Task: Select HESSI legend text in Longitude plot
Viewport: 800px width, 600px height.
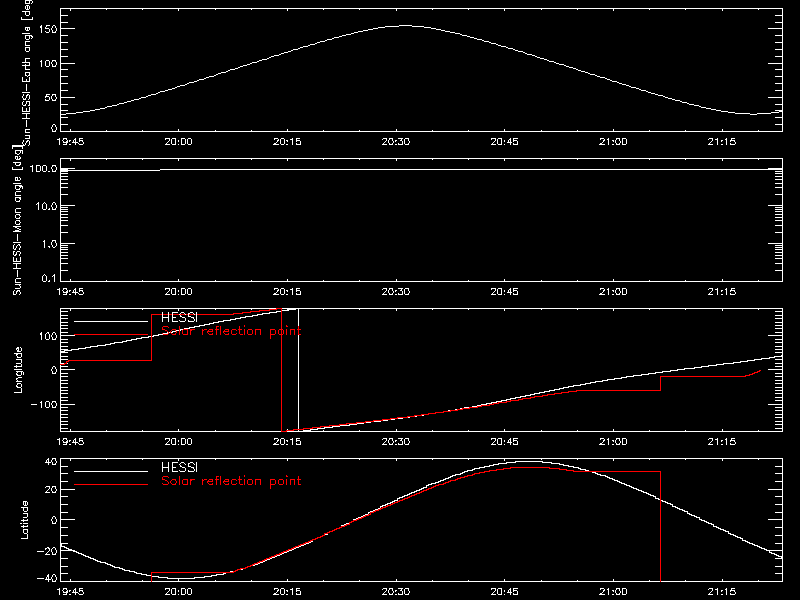Action: (x=179, y=317)
